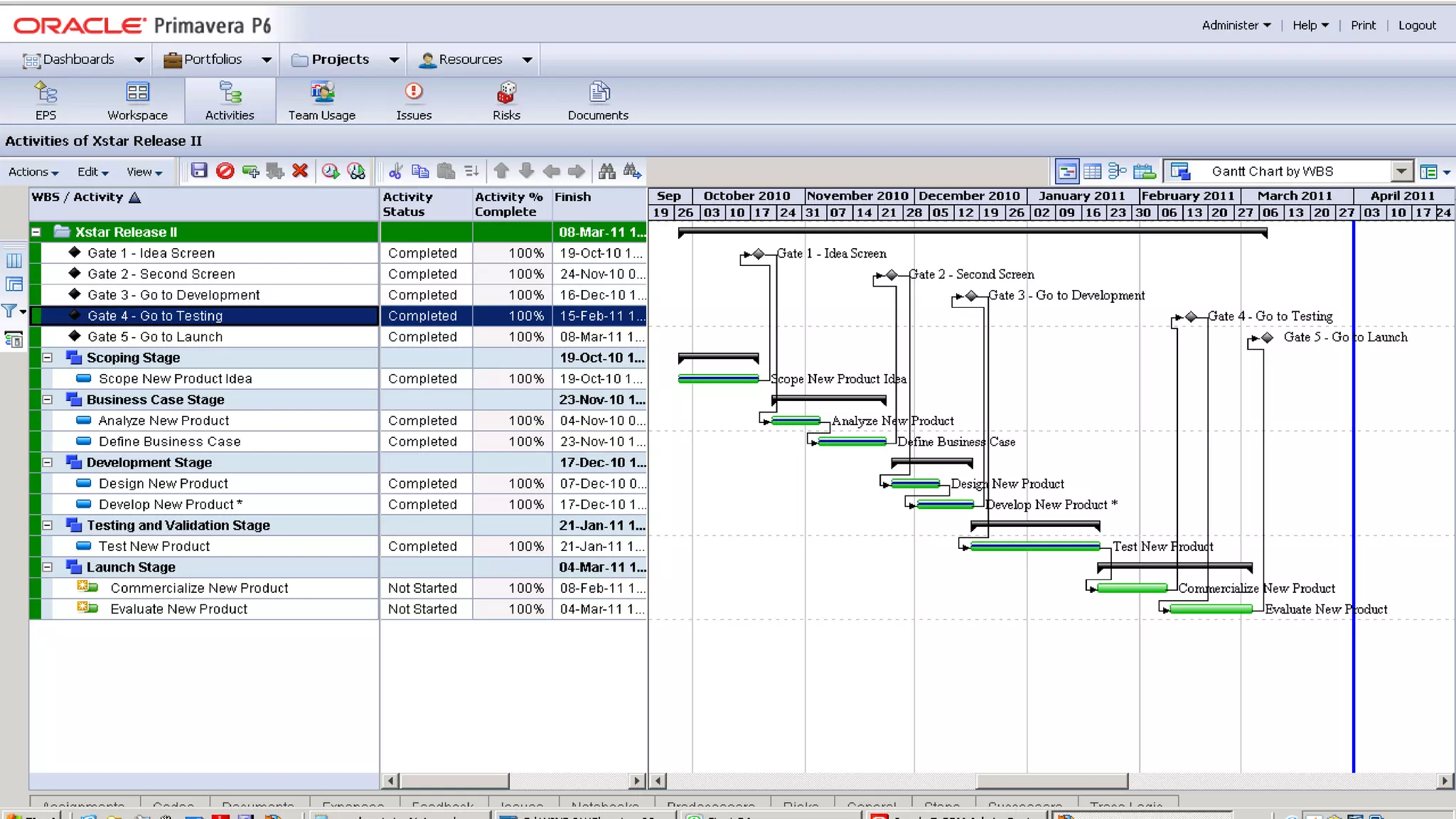Image resolution: width=1456 pixels, height=819 pixels.
Task: Collapse the Launch Stage group
Action: point(48,567)
